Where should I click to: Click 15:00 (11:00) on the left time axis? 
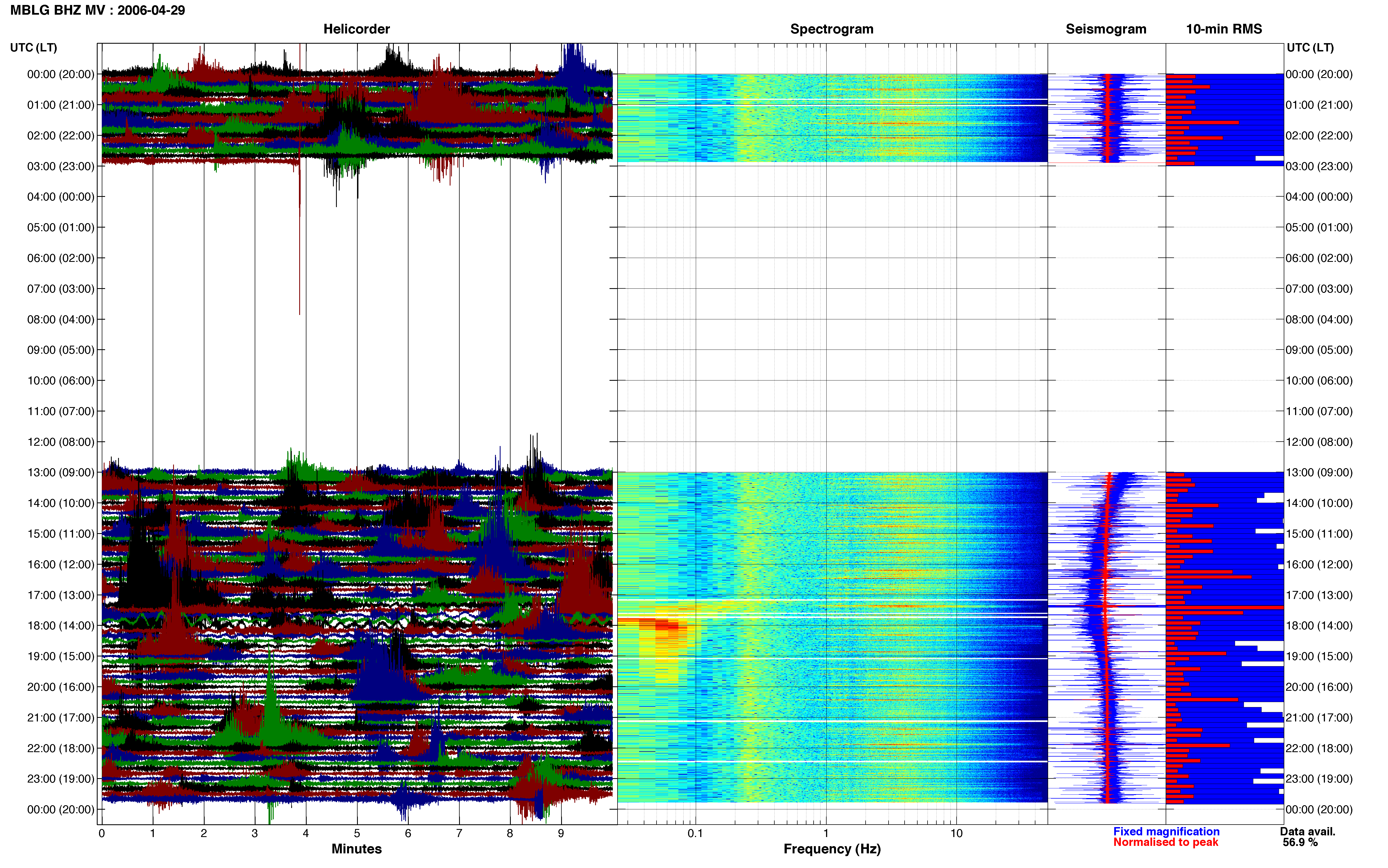[x=60, y=534]
